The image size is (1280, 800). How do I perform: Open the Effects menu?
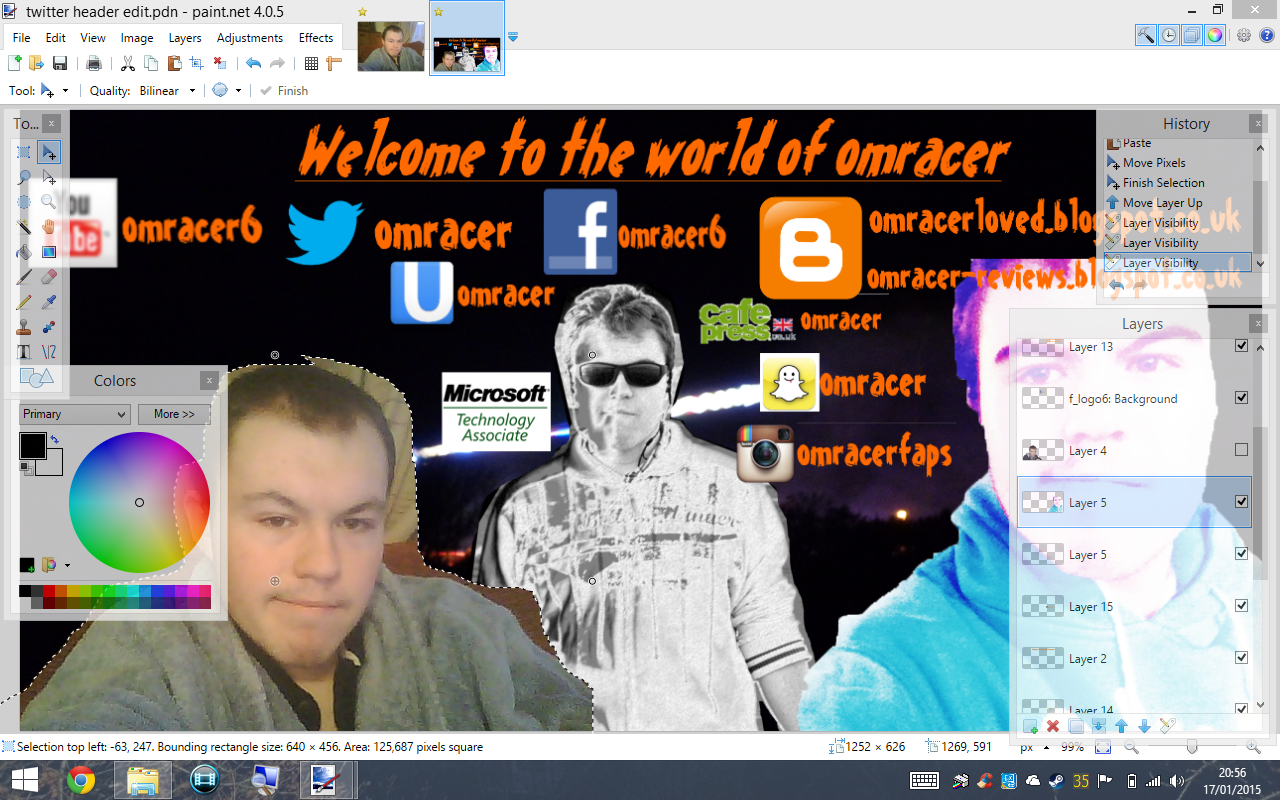tap(316, 38)
